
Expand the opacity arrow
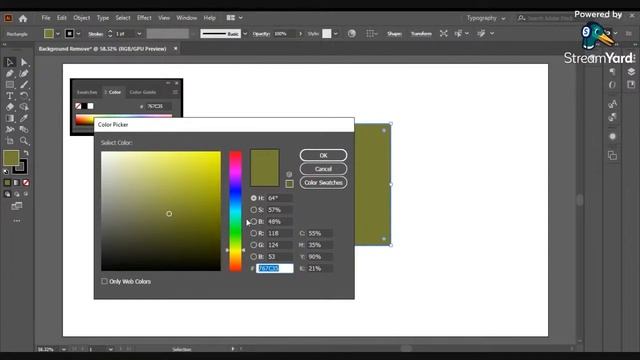point(301,34)
